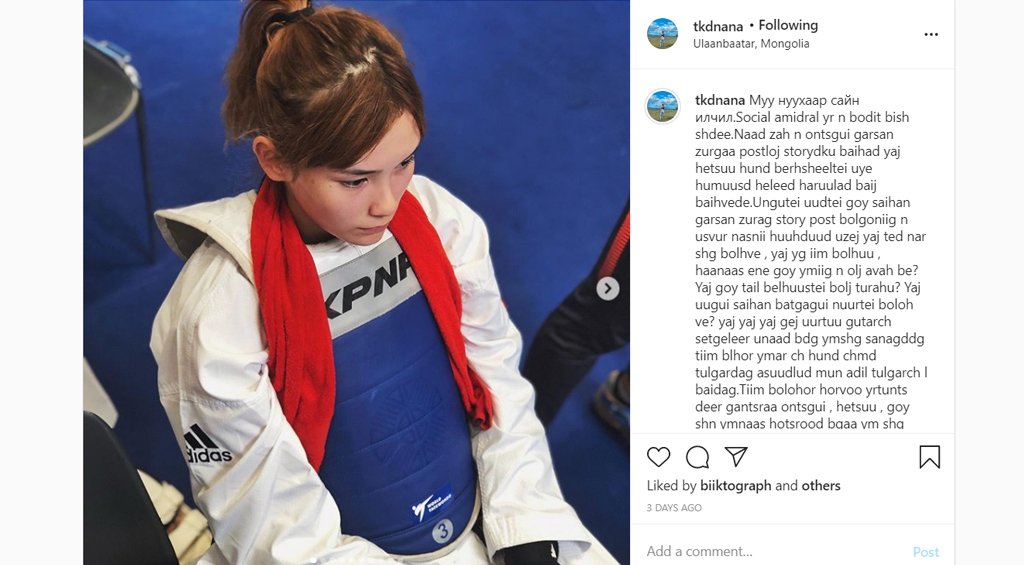1024x565 pixels.
Task: Click the Adidas logo on sleeve
Action: (208, 445)
